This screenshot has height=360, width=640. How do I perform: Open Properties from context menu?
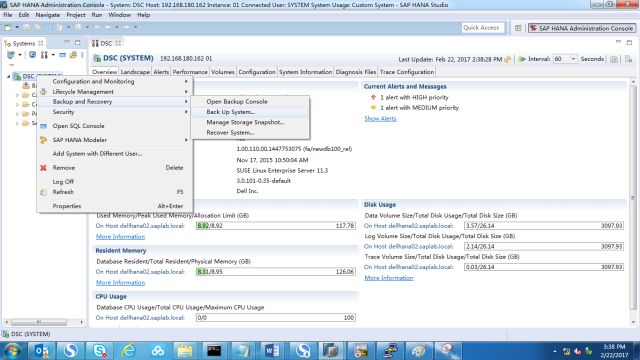click(67, 206)
